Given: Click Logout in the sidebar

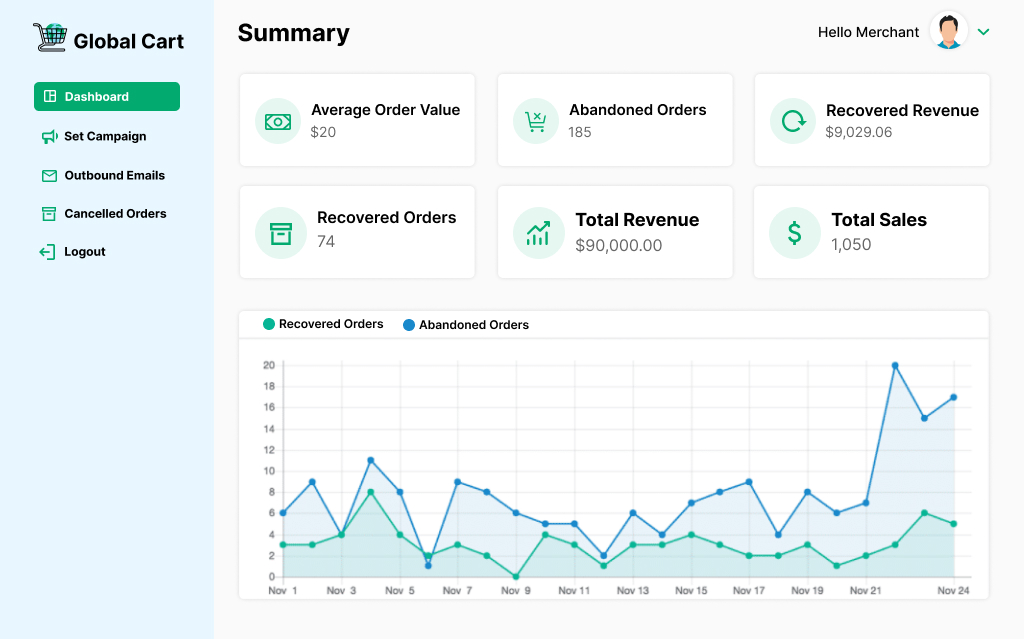Looking at the screenshot, I should pos(85,252).
